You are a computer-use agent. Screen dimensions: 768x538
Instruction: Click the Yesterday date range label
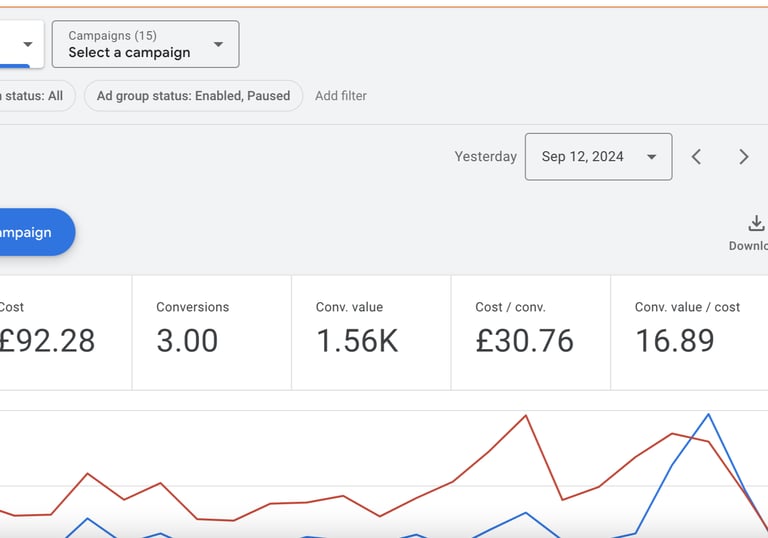tap(485, 157)
